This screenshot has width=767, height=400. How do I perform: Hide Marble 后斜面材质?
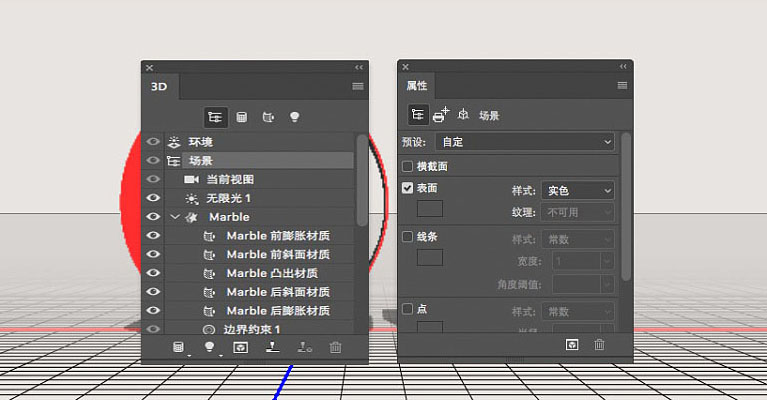(x=153, y=291)
